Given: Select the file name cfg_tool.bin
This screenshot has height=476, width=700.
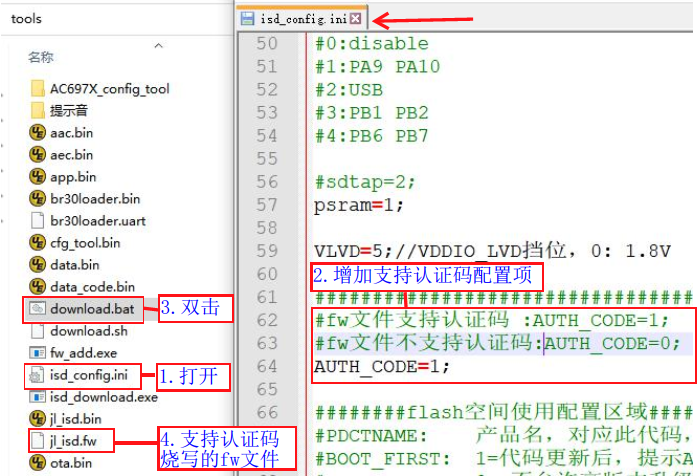Looking at the screenshot, I should coord(85,242).
